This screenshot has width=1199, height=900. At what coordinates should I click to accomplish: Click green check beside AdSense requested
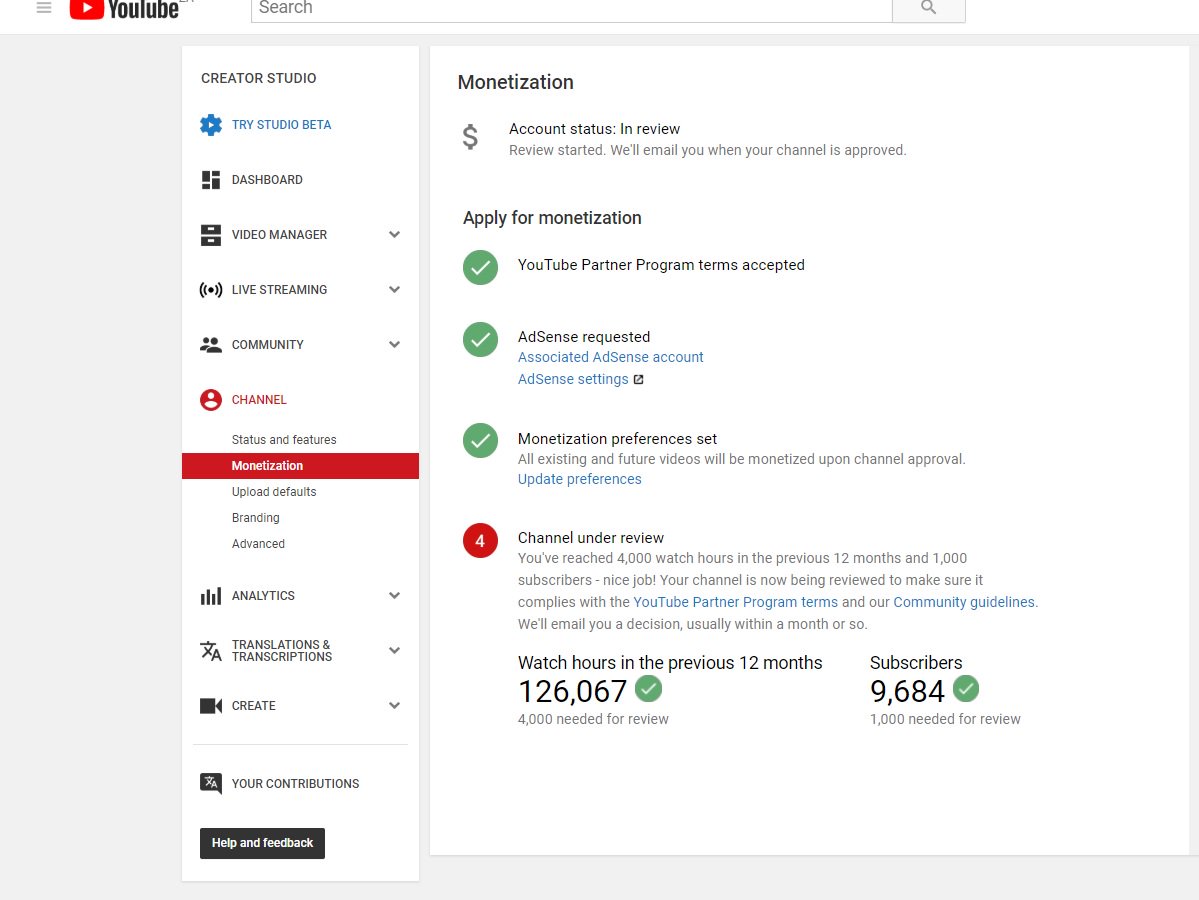pos(480,340)
